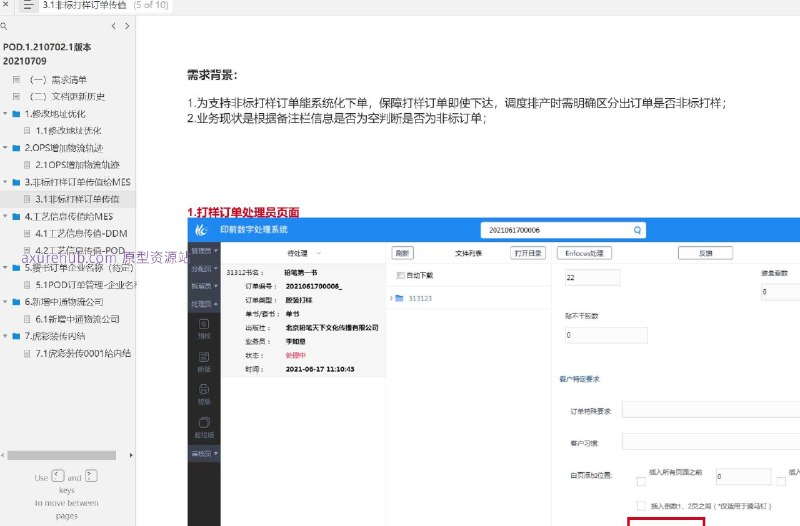The width and height of the screenshot is (800, 526).
Task: Click the 贴不干胶数 input field
Action: [x=606, y=335]
